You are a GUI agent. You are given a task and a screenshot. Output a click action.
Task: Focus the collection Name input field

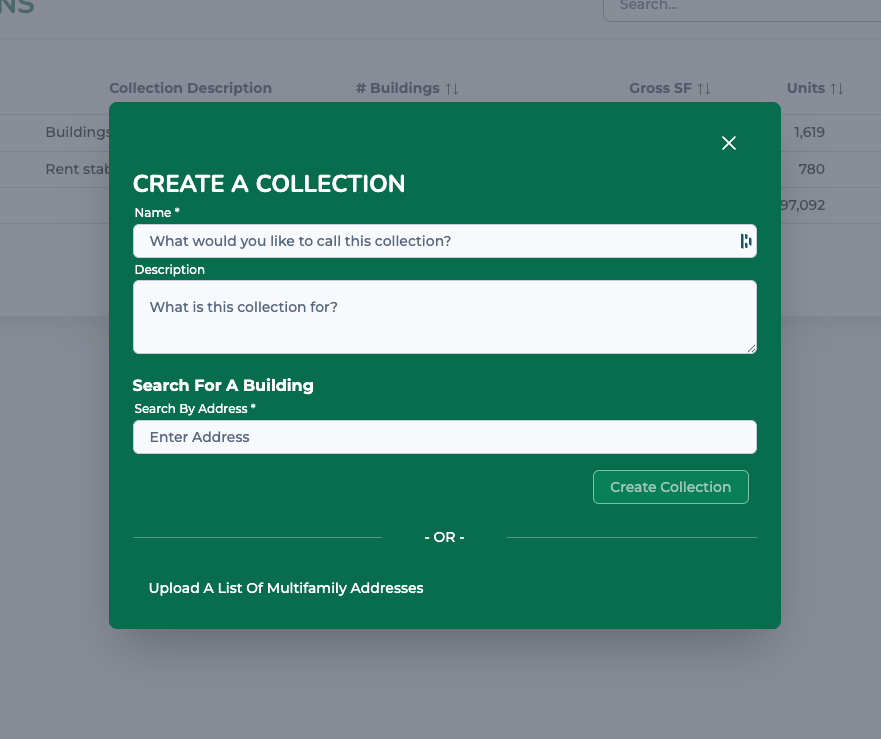444,241
